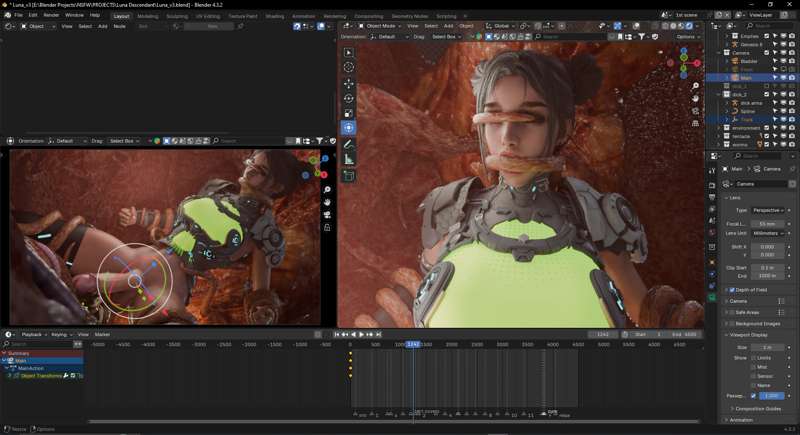Select the Rotate tool in the viewport toolbar
Viewport: 800px width, 435px height.
348,98
